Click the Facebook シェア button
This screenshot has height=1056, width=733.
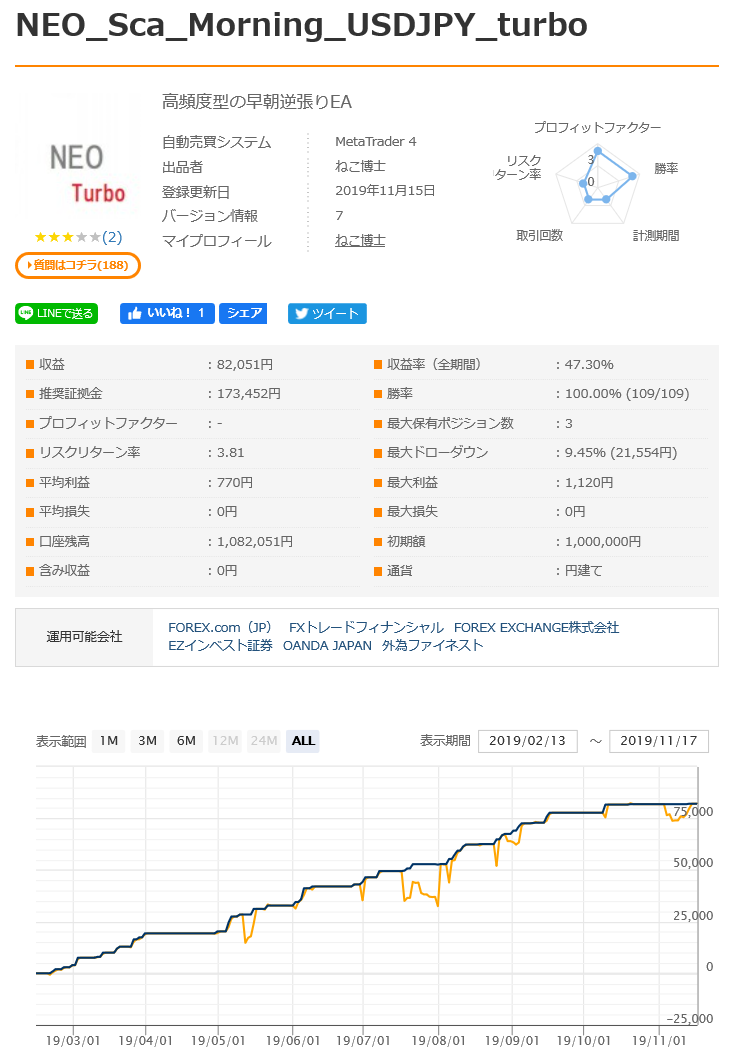click(x=243, y=314)
